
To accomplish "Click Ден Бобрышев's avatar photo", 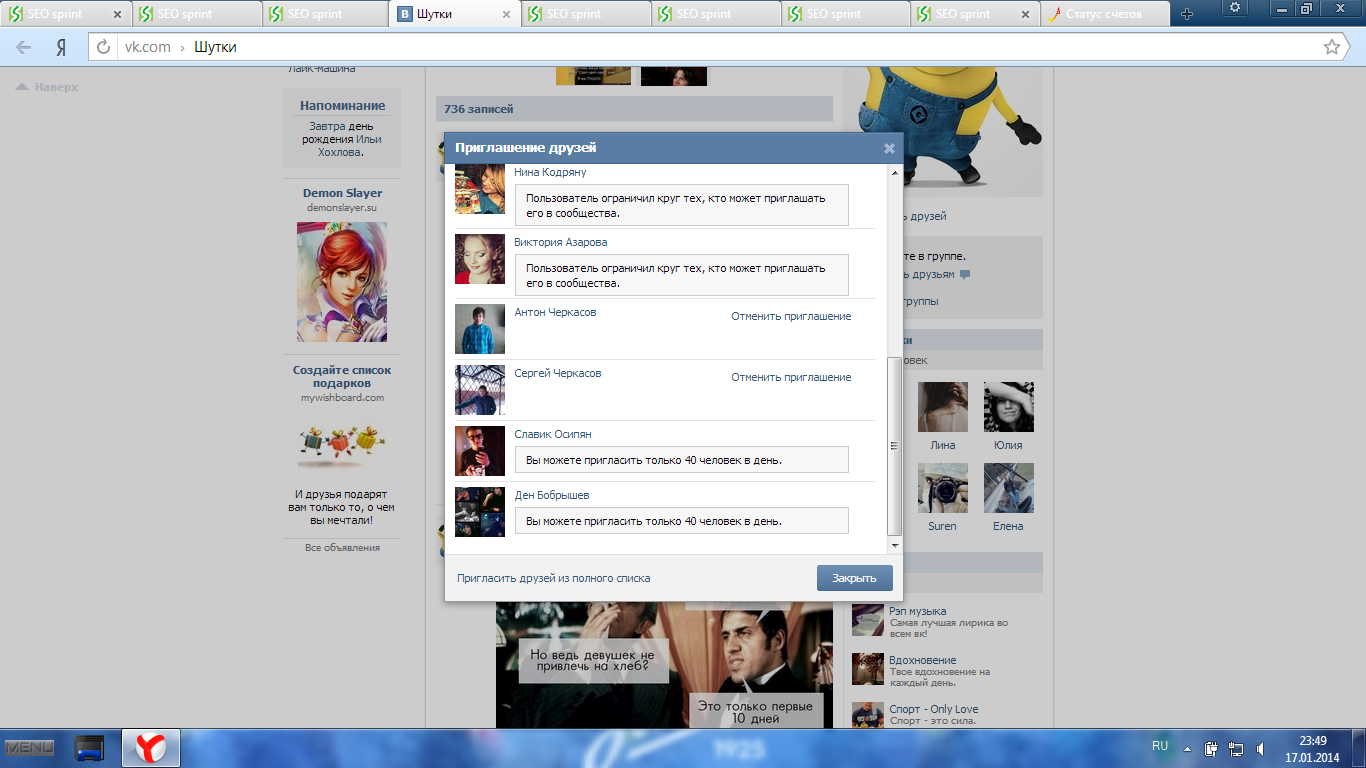I will pos(480,512).
